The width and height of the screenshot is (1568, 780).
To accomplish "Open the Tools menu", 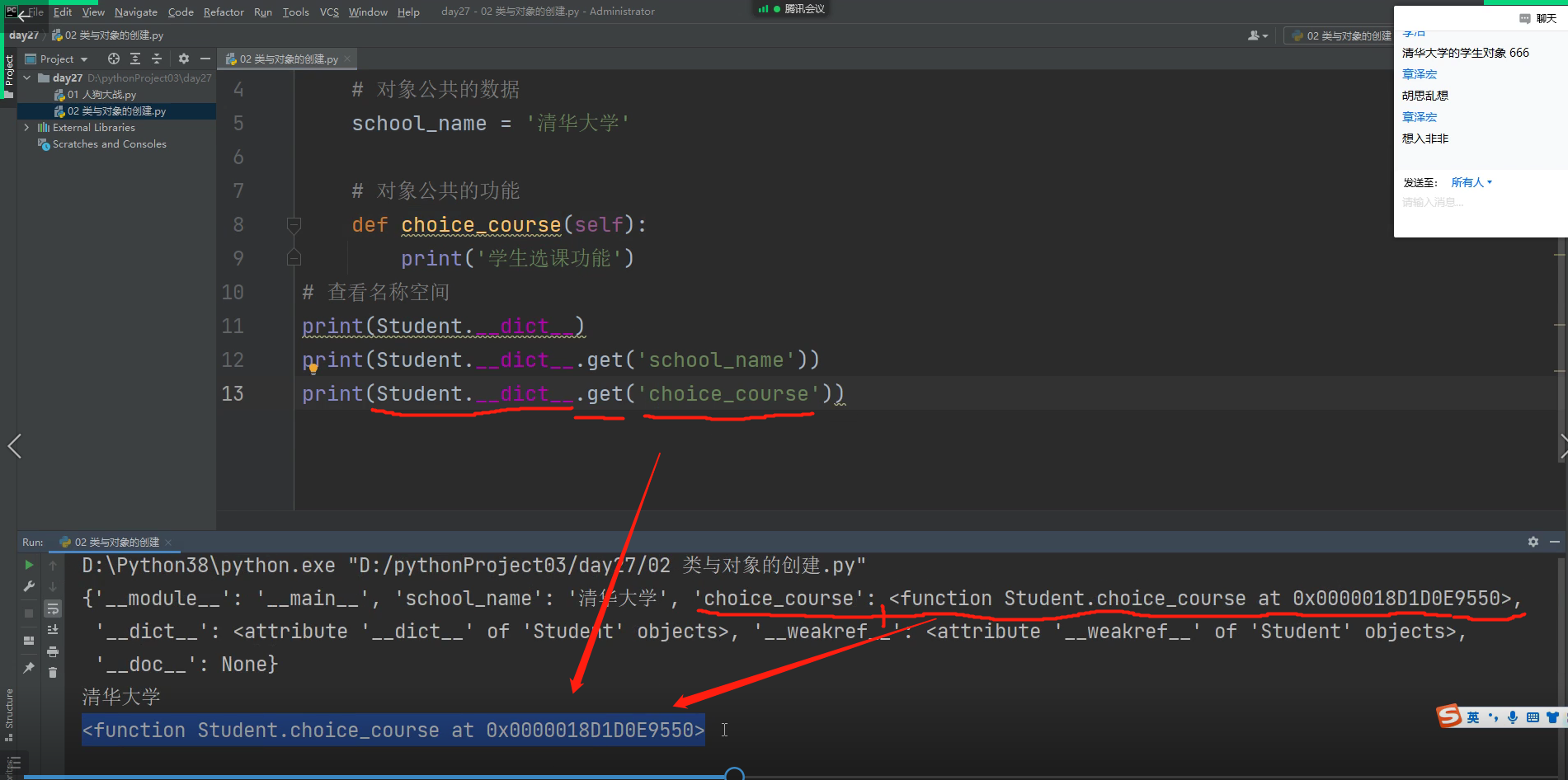I will coord(295,12).
